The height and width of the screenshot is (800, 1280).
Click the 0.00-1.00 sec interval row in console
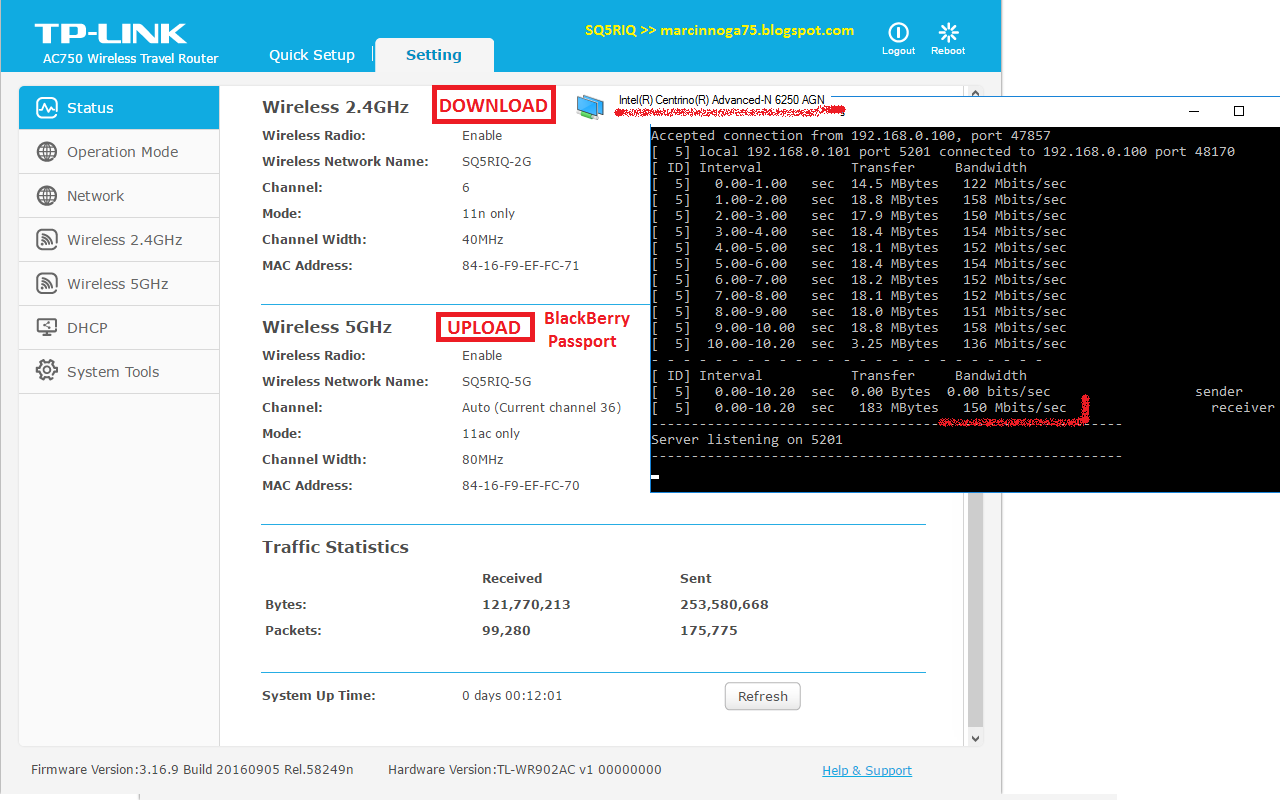click(x=859, y=183)
